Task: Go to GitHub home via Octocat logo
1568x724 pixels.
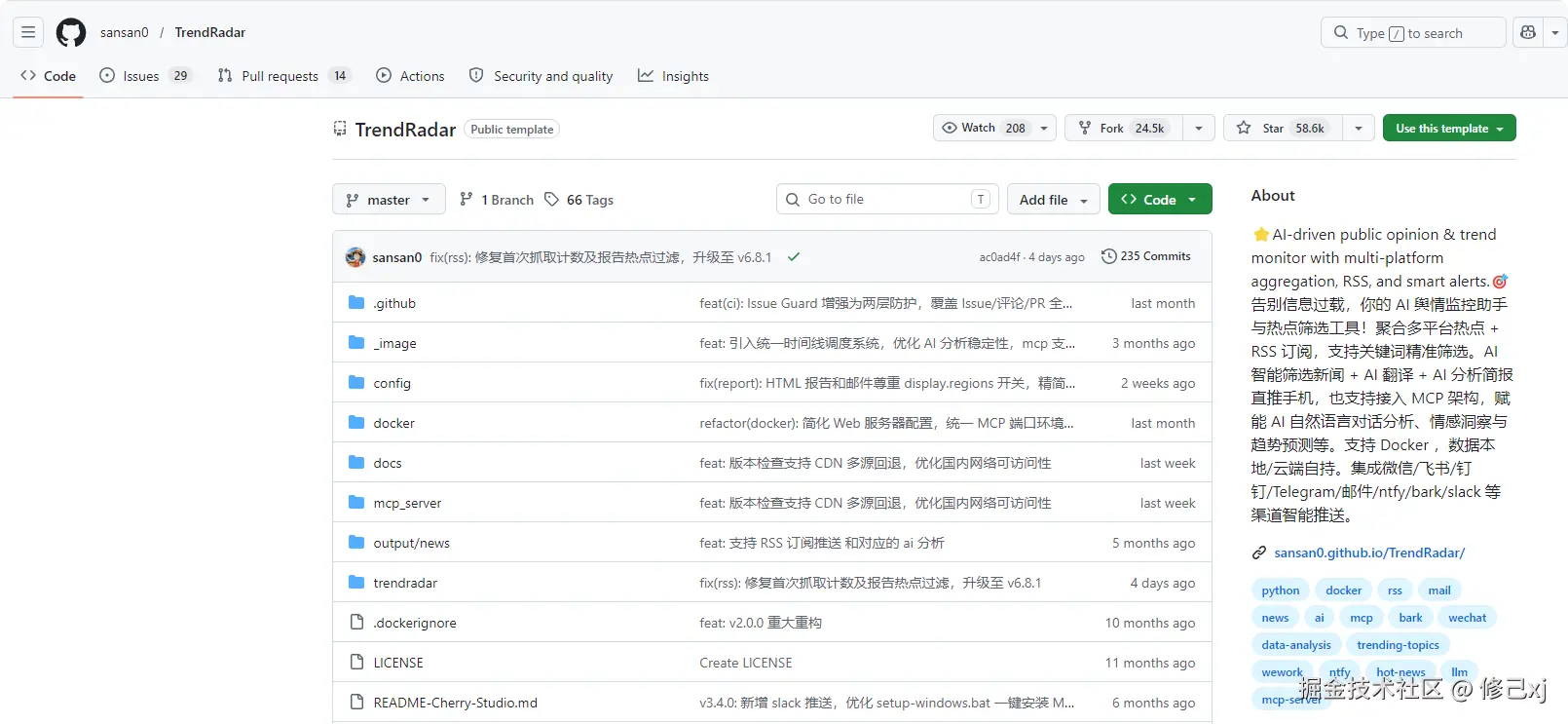Action: coord(71,32)
